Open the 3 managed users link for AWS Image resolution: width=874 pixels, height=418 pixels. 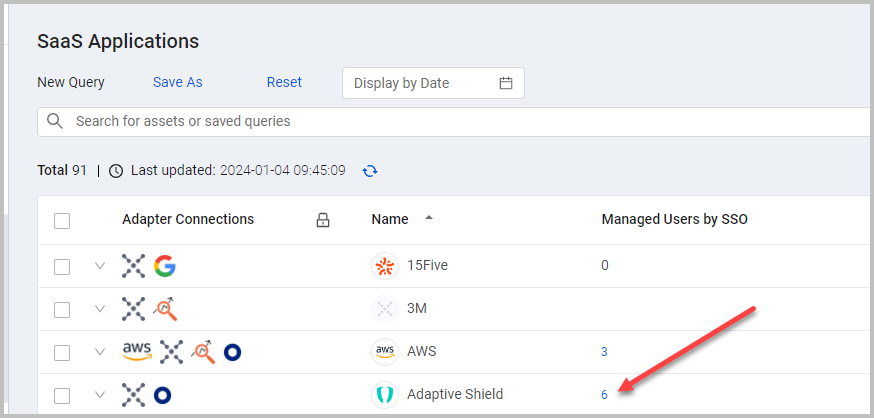click(604, 352)
